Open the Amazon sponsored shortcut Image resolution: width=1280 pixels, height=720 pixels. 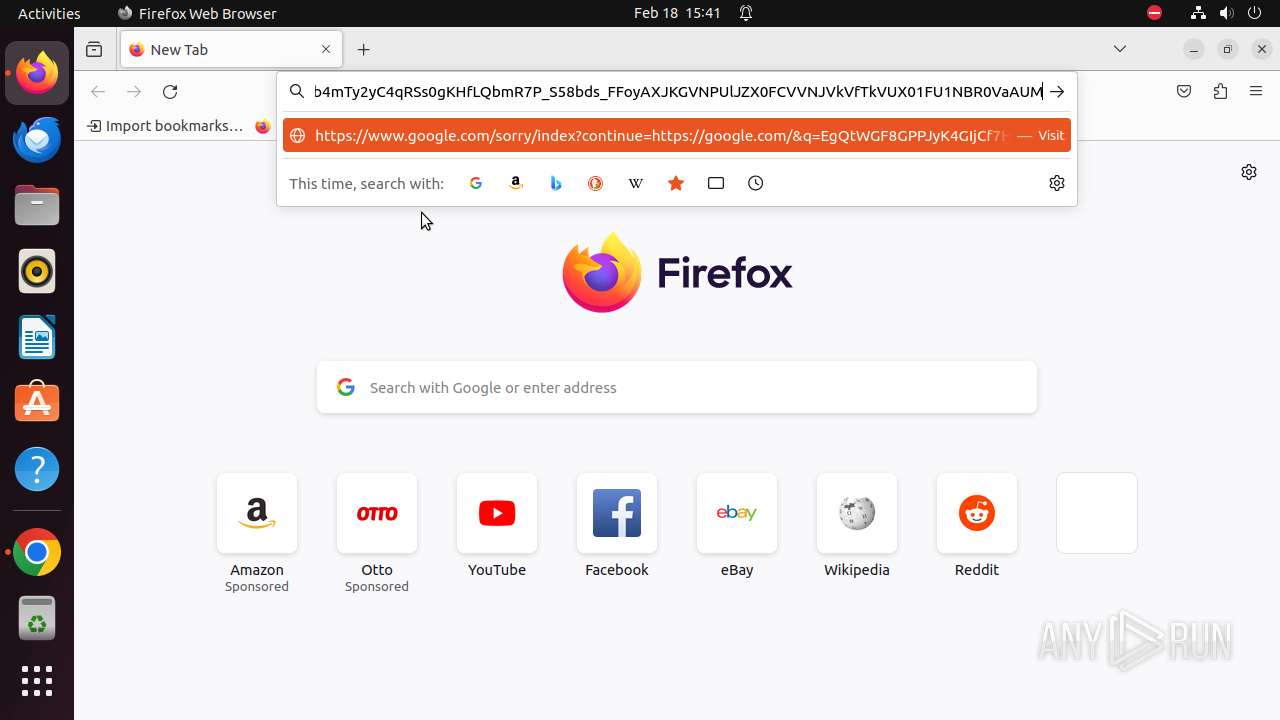coord(257,513)
